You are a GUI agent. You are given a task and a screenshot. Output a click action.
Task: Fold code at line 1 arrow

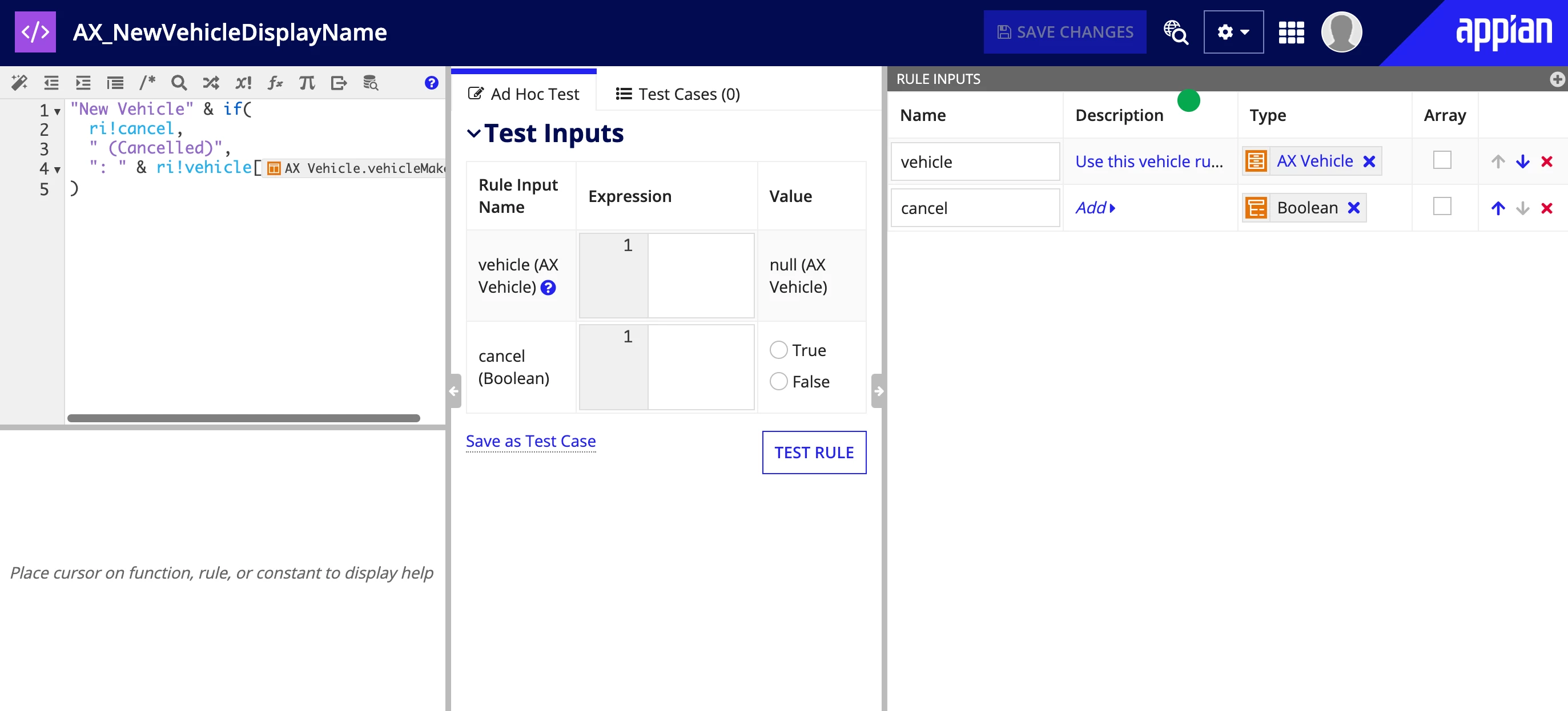(57, 111)
